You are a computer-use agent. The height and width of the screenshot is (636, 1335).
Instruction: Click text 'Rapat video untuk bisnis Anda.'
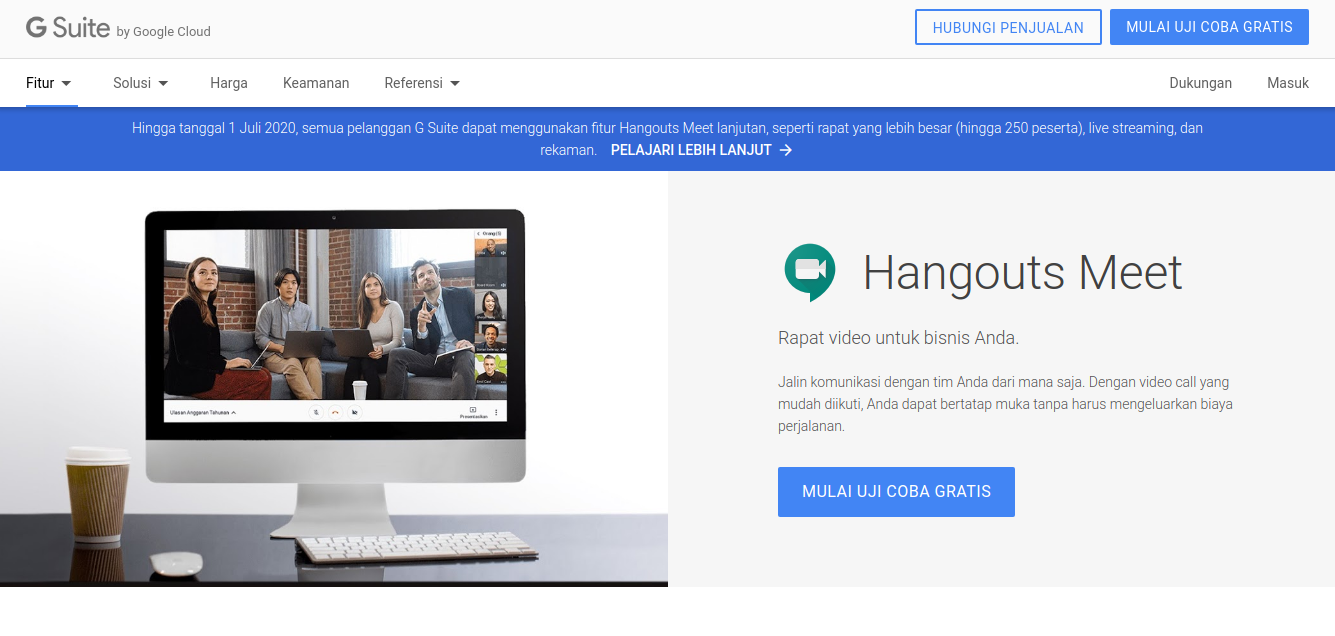pyautogui.click(x=898, y=338)
